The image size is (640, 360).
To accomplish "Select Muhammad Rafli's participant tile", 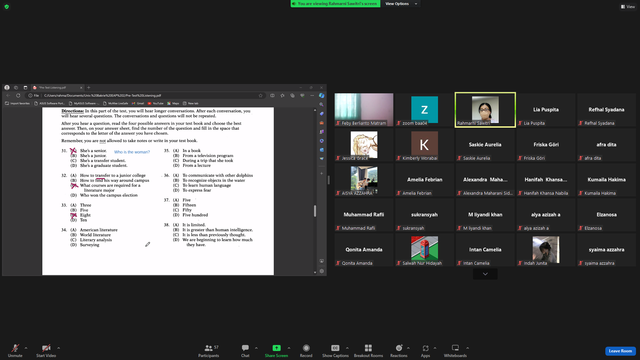I will click(x=364, y=215).
